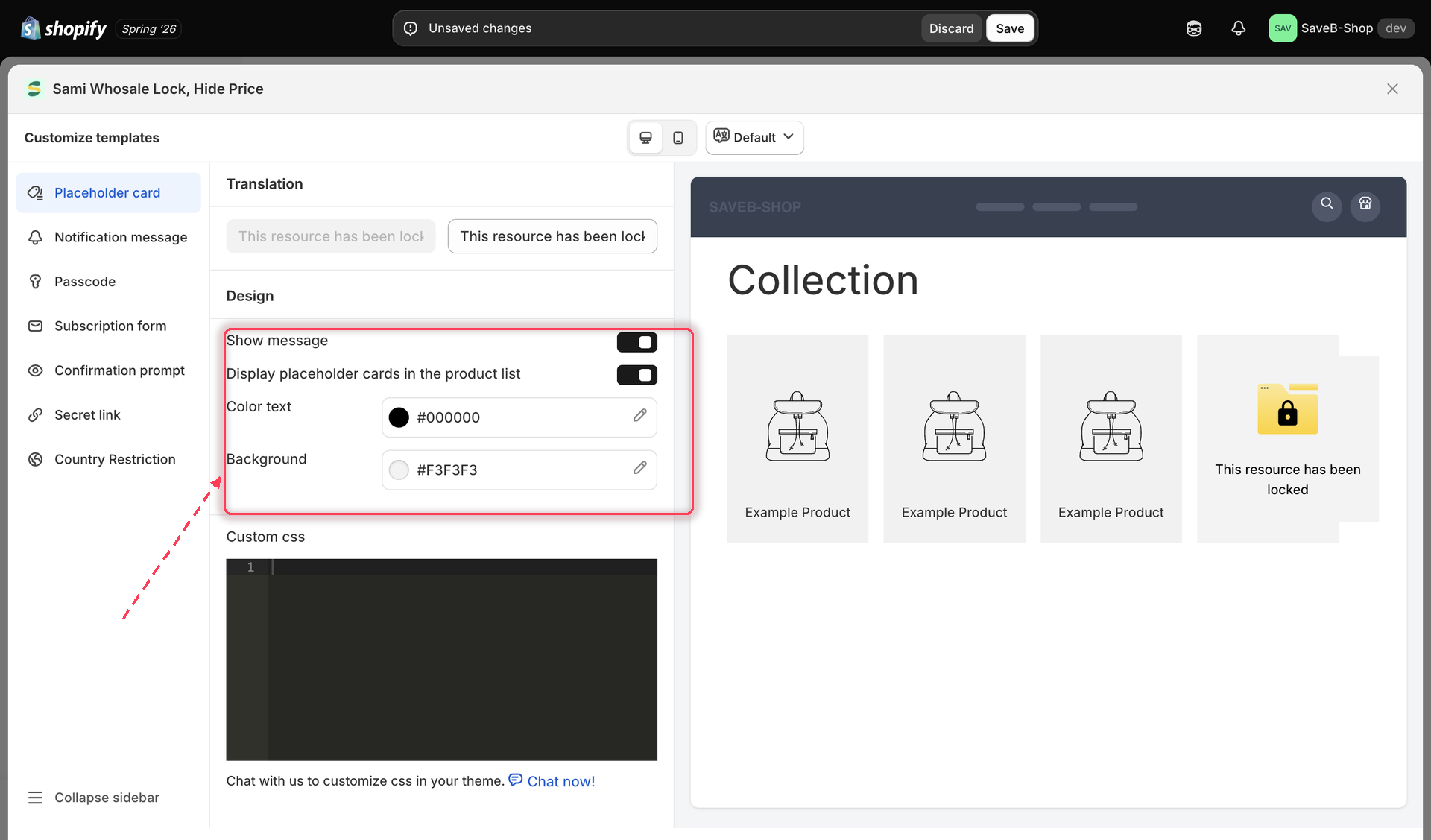1431x840 pixels.
Task: Click the SAVEB-SHOP preview store name
Action: pos(755,207)
